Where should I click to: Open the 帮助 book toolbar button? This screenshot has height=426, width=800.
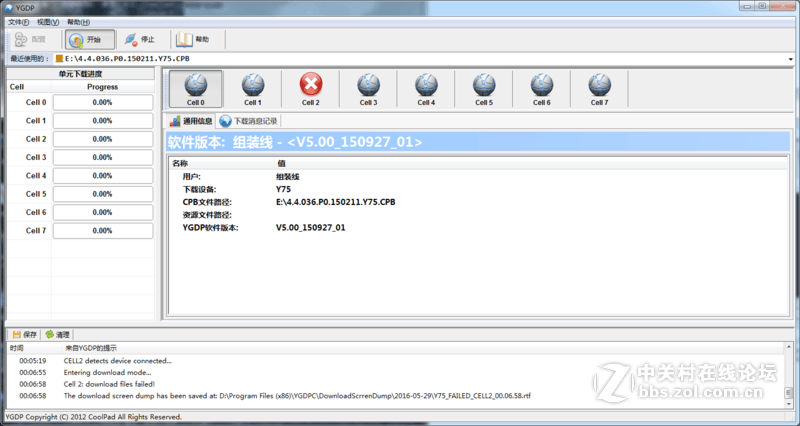click(194, 39)
